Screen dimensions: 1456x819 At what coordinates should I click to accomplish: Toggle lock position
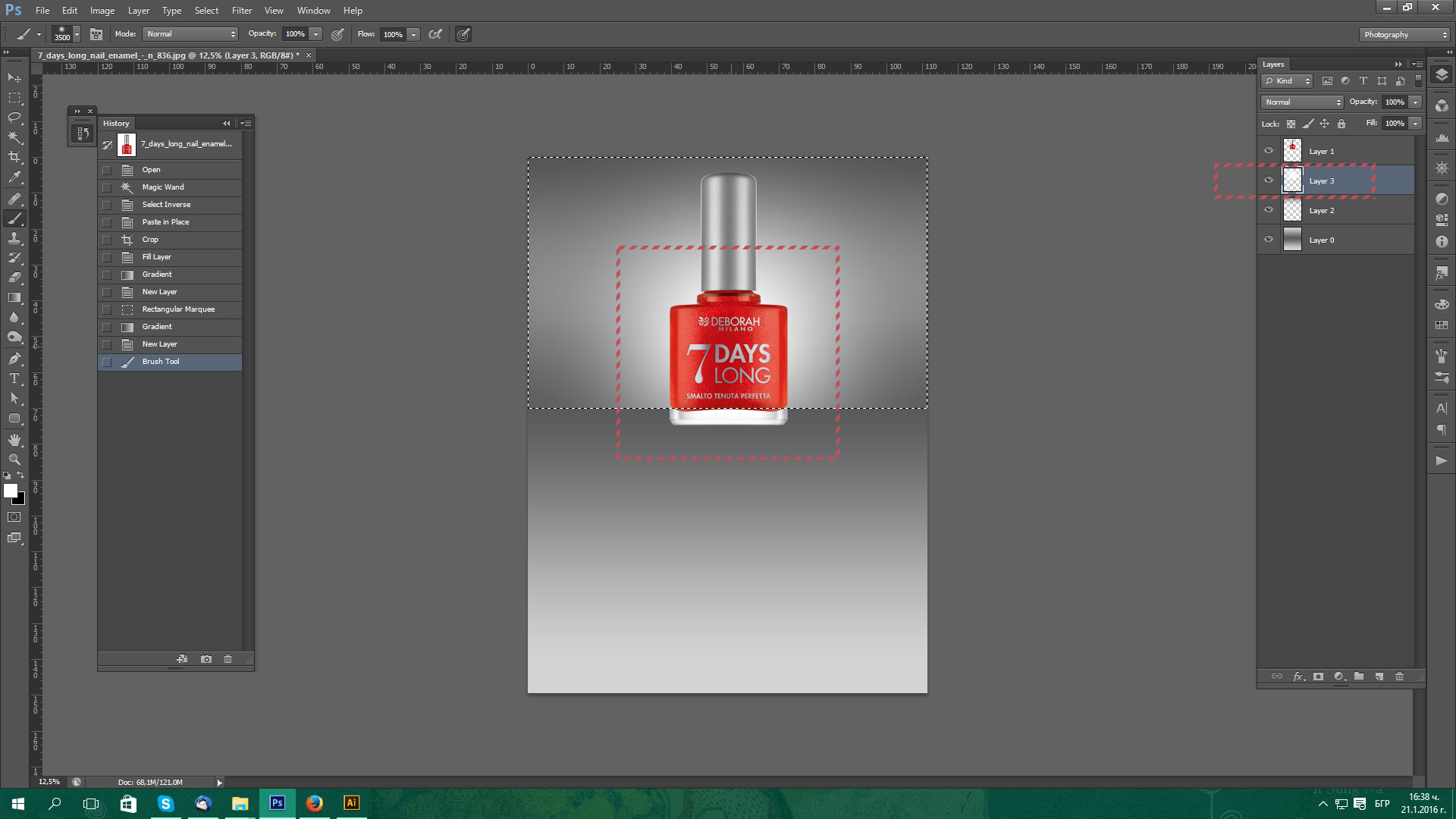(x=1324, y=124)
